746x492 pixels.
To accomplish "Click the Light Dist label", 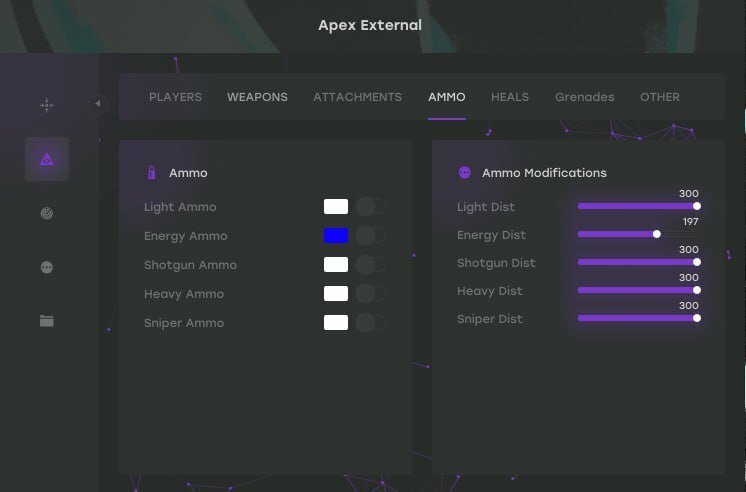I will point(486,207).
